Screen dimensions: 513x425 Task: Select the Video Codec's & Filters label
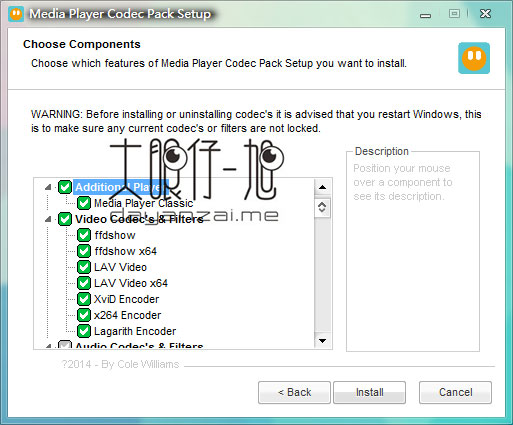point(139,219)
